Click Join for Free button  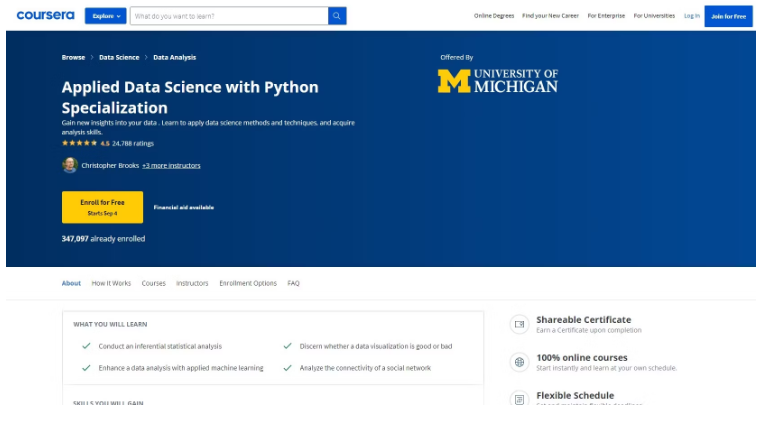(728, 16)
